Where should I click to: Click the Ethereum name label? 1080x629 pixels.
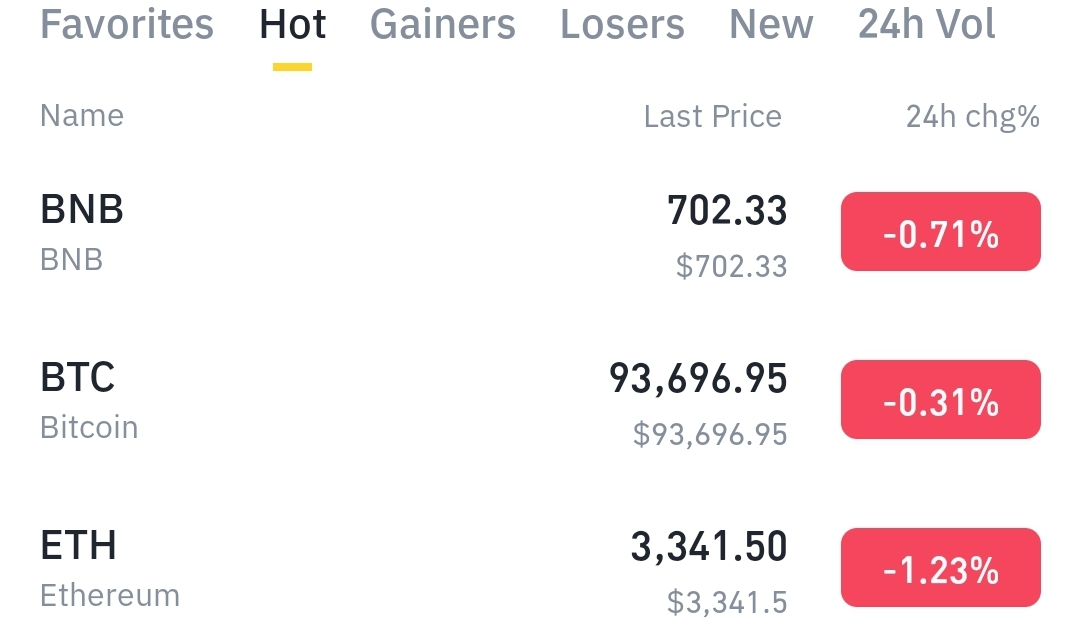[x=110, y=595]
